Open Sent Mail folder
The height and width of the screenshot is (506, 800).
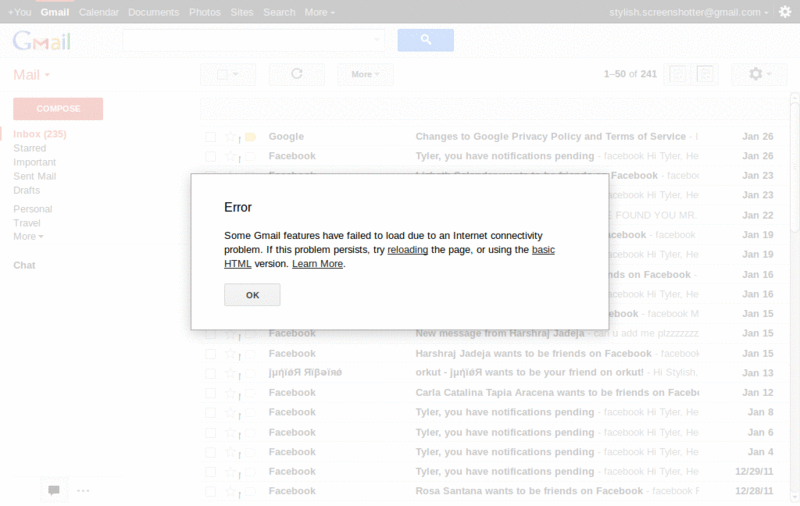[x=34, y=176]
